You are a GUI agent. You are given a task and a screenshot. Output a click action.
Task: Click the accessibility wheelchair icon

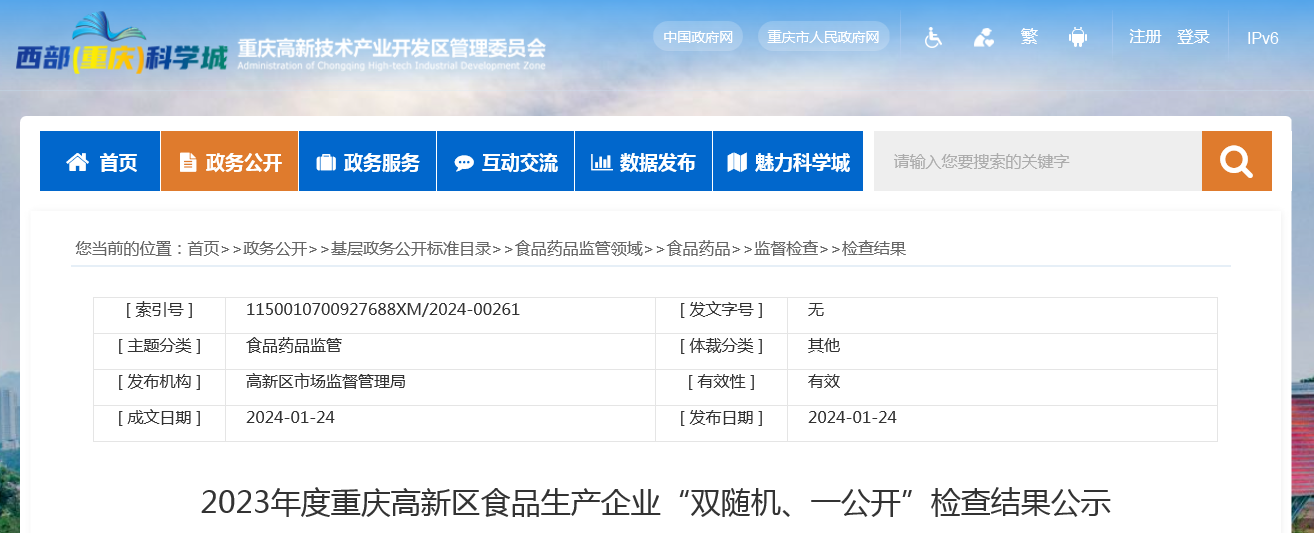pyautogui.click(x=933, y=37)
